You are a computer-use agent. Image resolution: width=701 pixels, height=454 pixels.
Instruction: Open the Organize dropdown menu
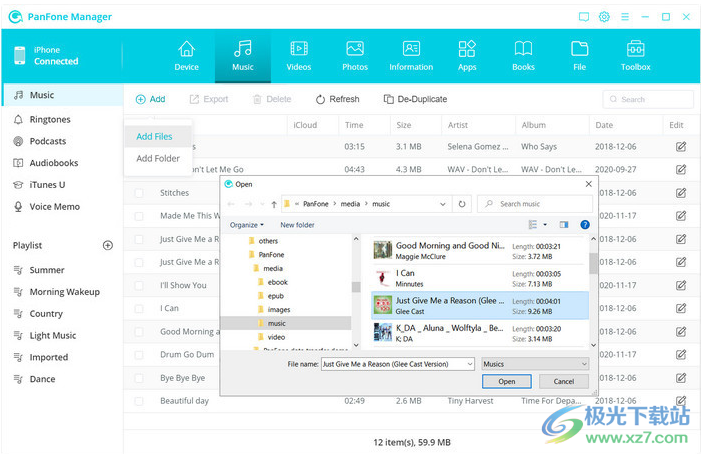[x=247, y=225]
